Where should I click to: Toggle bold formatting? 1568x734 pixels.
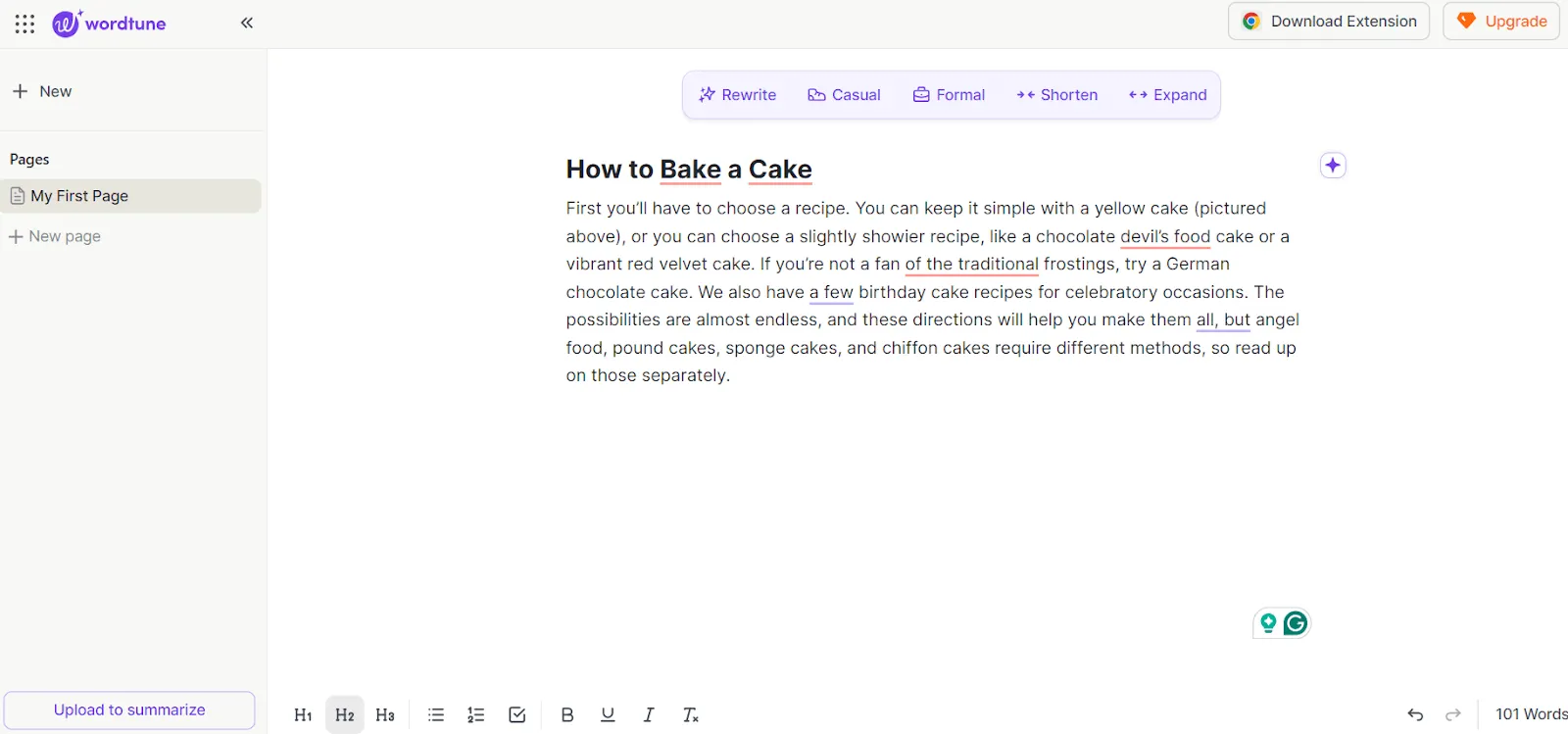pos(567,715)
